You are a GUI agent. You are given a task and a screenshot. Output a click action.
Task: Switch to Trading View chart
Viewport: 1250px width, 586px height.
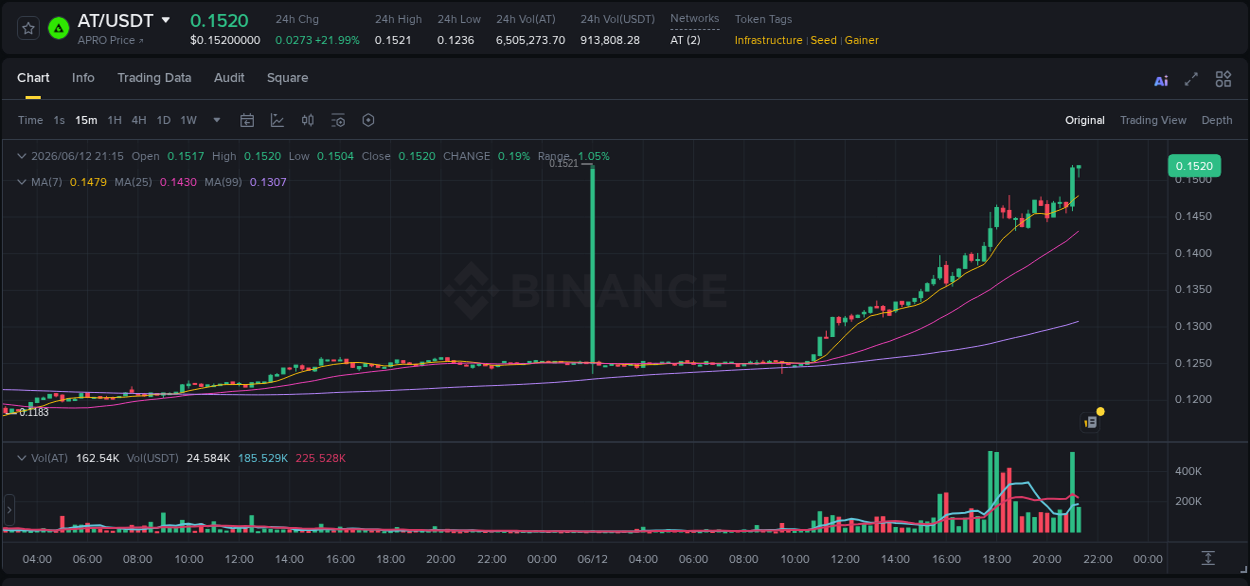click(x=1153, y=120)
